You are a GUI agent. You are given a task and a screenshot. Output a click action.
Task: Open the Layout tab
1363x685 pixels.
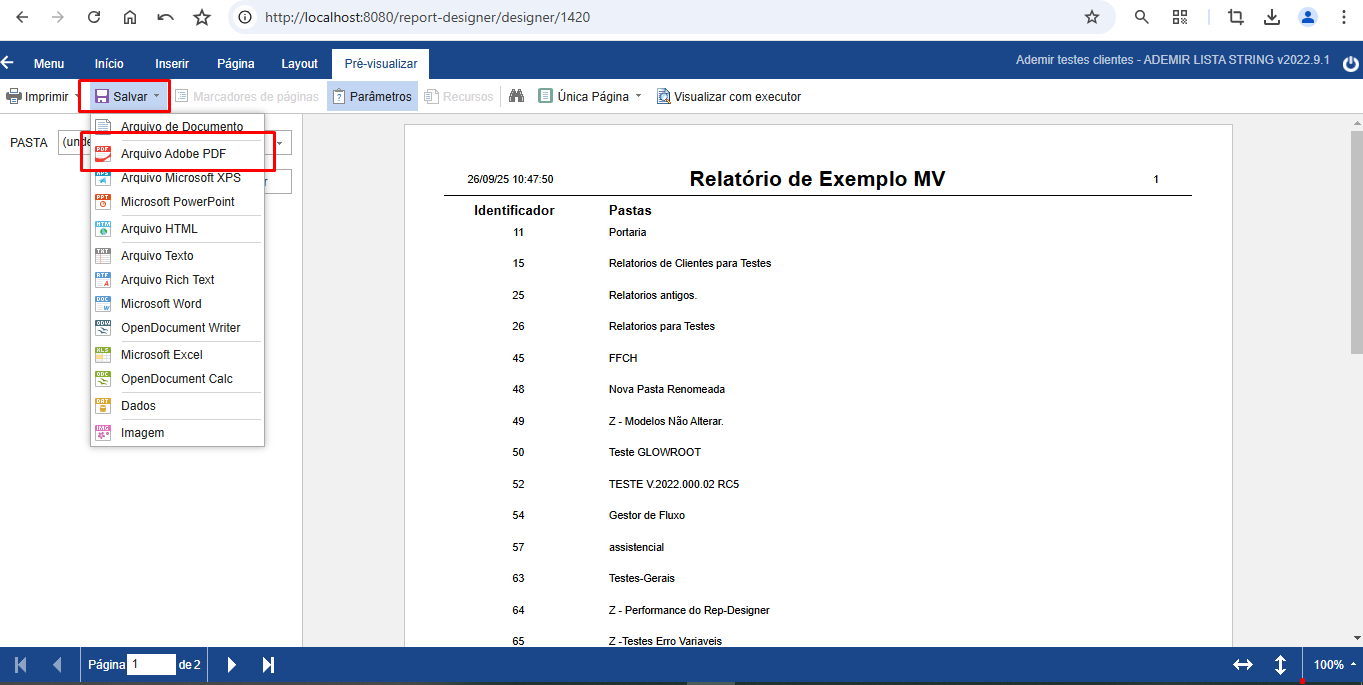pyautogui.click(x=299, y=64)
